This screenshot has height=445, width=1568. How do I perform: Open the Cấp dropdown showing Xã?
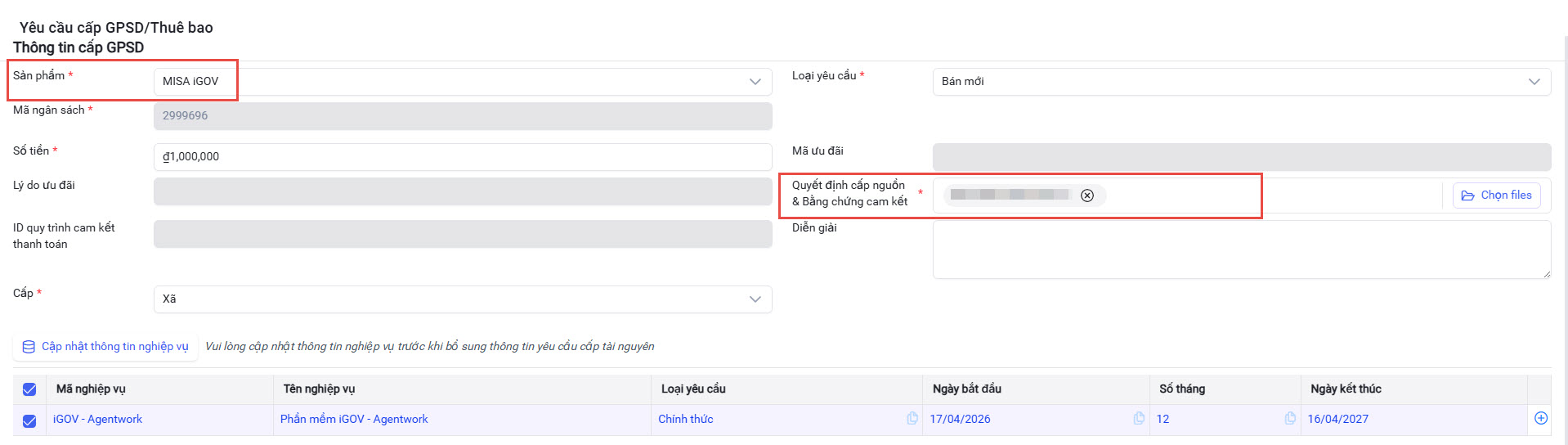462,299
